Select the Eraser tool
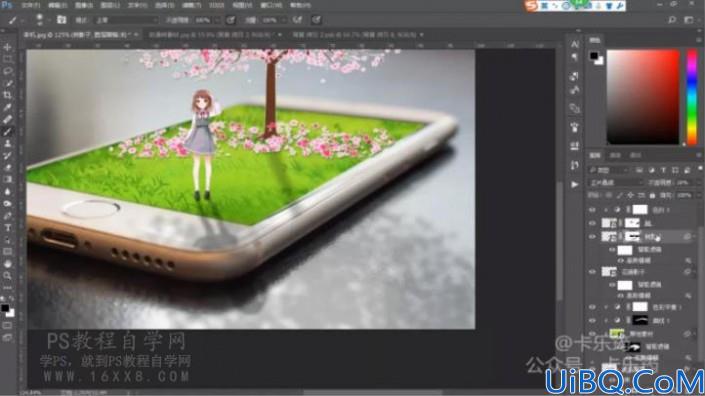This screenshot has height=396, width=705. pyautogui.click(x=8, y=168)
